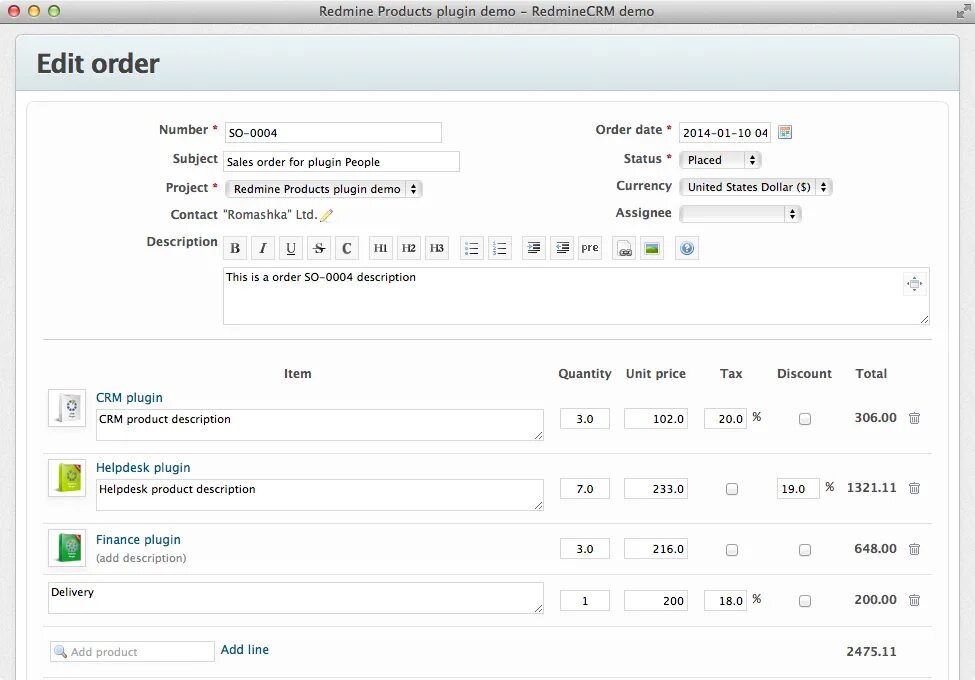Viewport: 975px width, 680px height.
Task: Insert an image using the image icon
Action: [651, 247]
